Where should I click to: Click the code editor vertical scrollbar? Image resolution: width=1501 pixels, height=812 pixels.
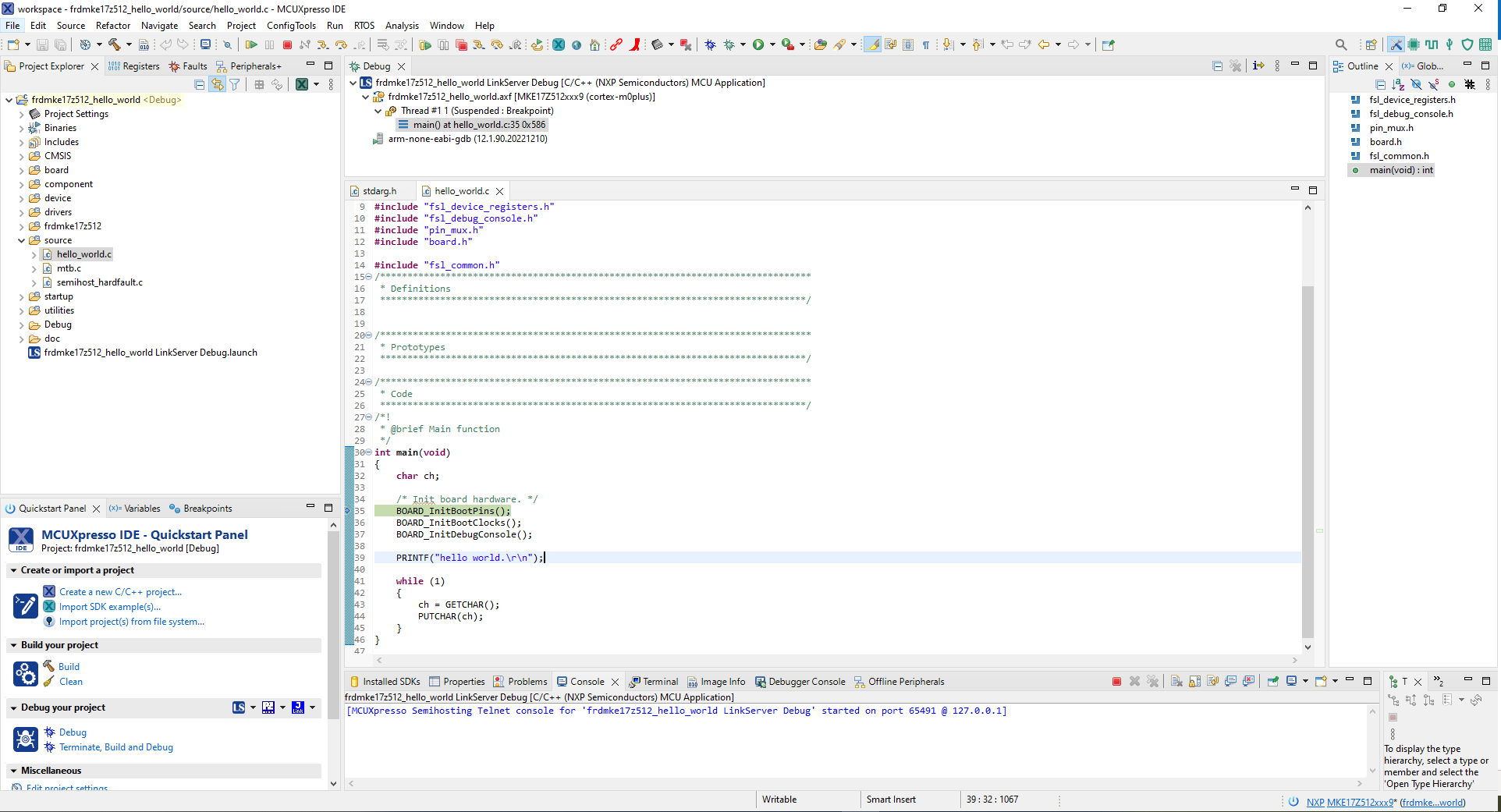[1308, 460]
